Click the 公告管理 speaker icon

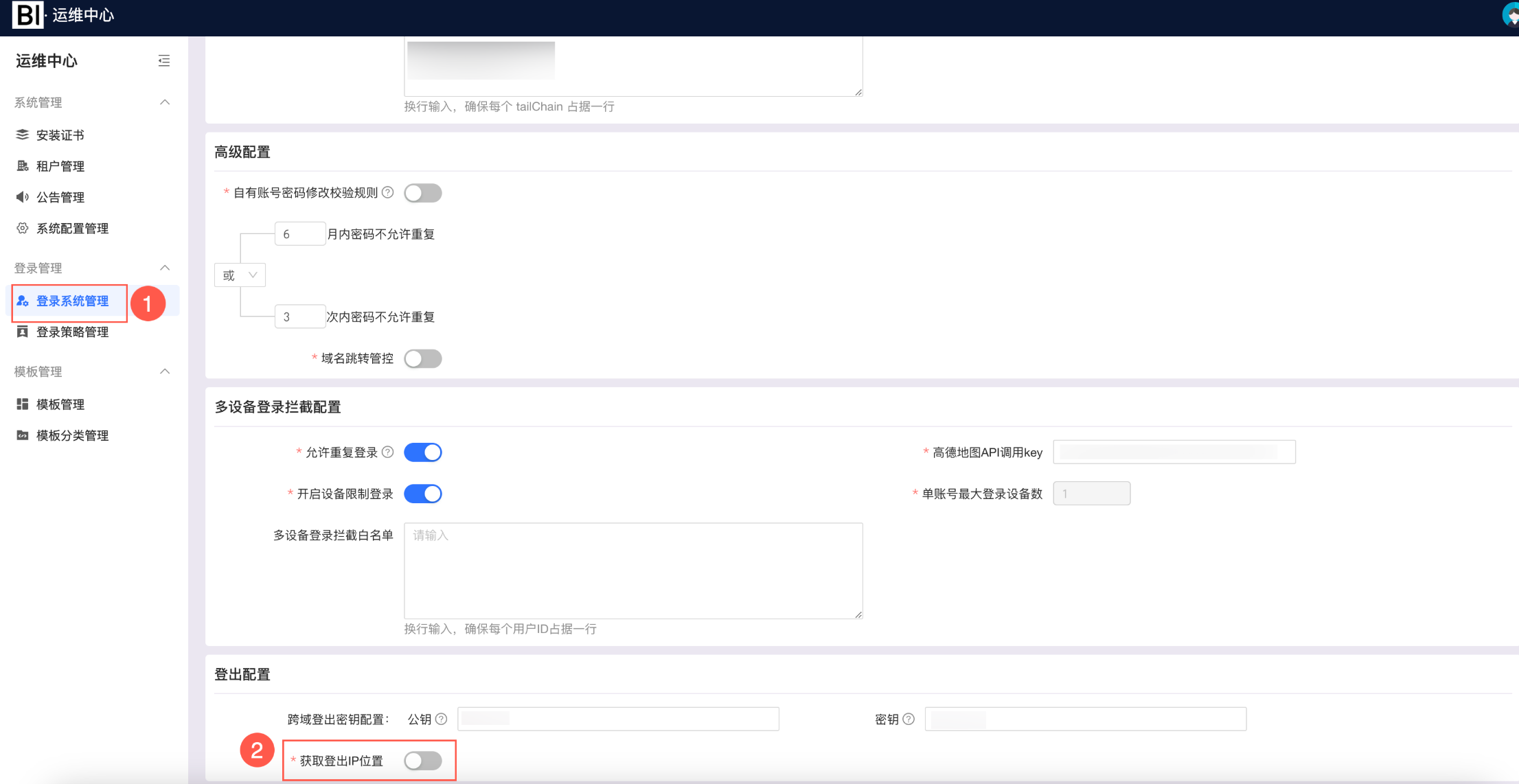[23, 197]
